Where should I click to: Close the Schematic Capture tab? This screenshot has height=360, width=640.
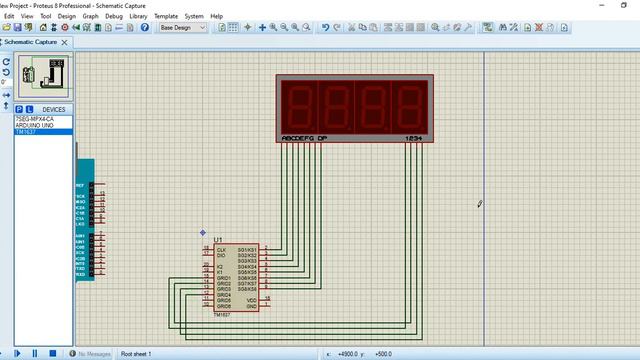[64, 42]
